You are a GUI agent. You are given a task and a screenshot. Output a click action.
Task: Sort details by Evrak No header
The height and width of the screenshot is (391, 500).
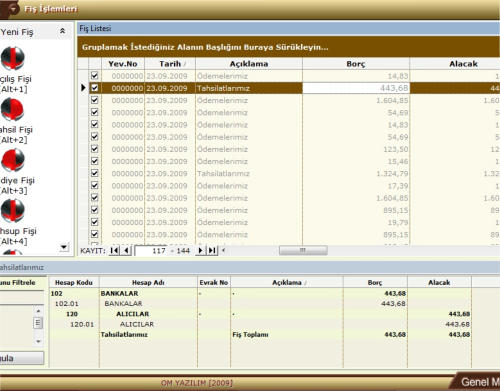click(x=214, y=283)
